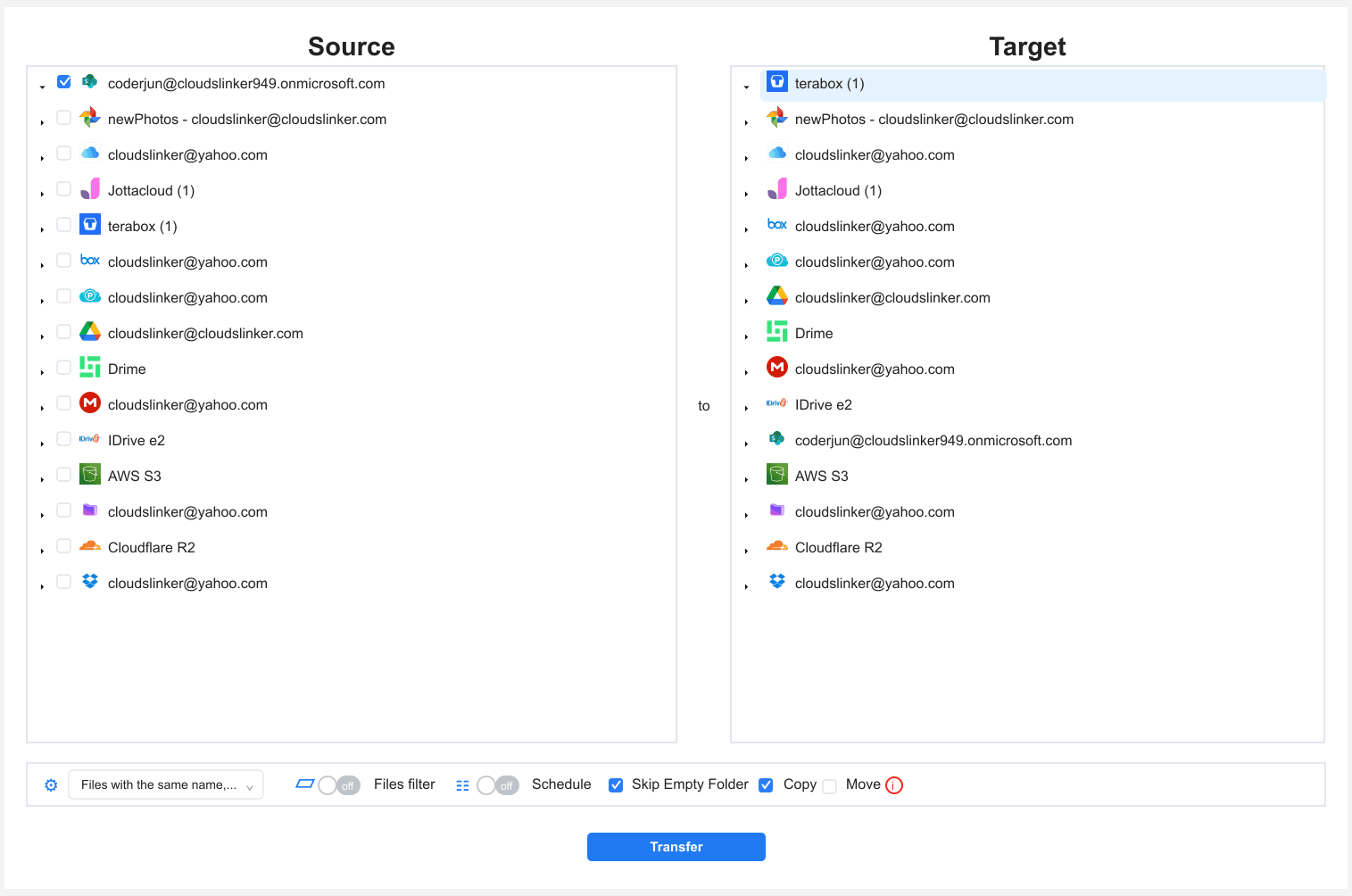Click the Jottacloud icon in Source list
The image size is (1352, 896).
tap(90, 188)
